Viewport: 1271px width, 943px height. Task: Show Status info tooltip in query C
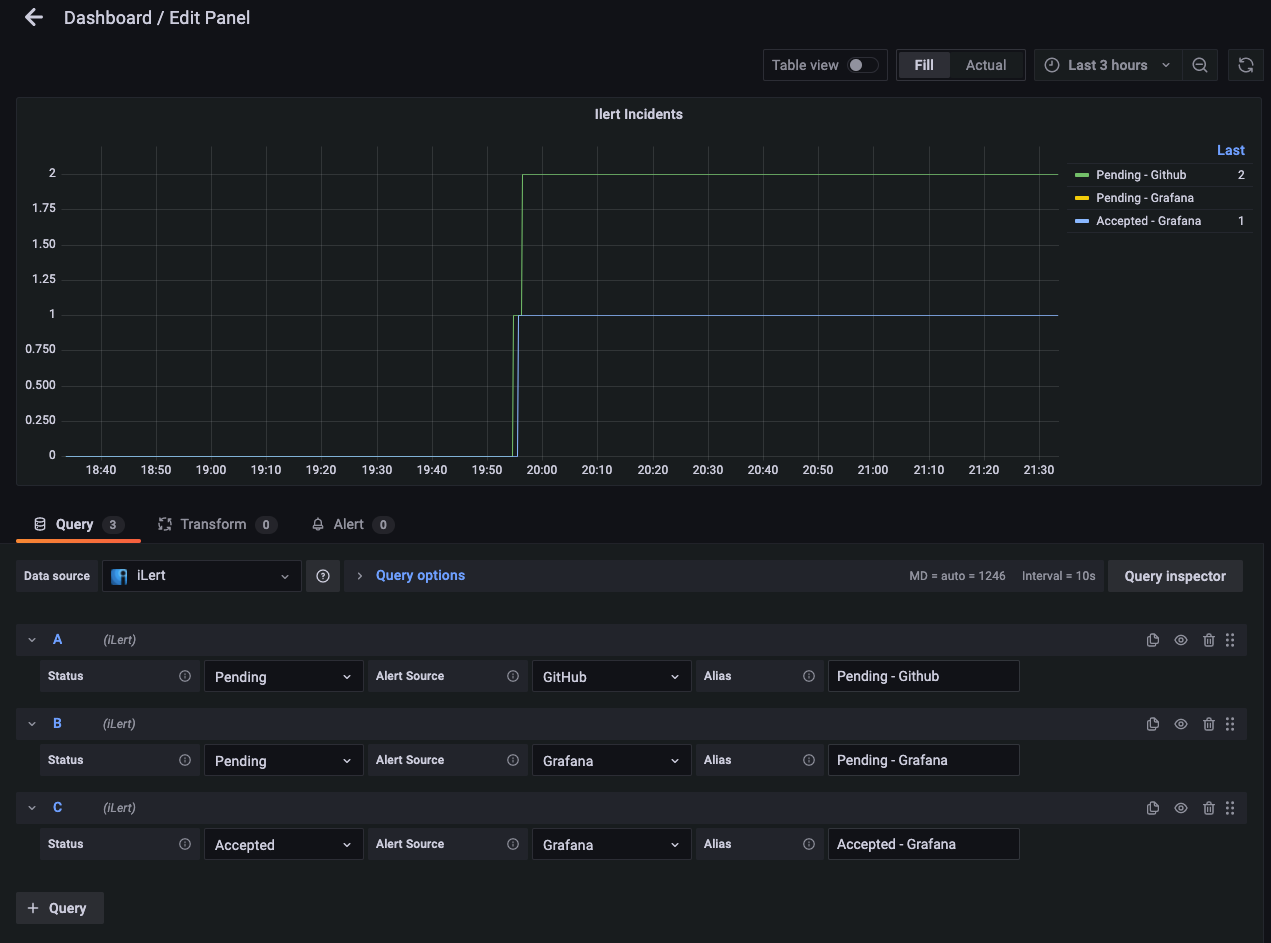point(185,844)
